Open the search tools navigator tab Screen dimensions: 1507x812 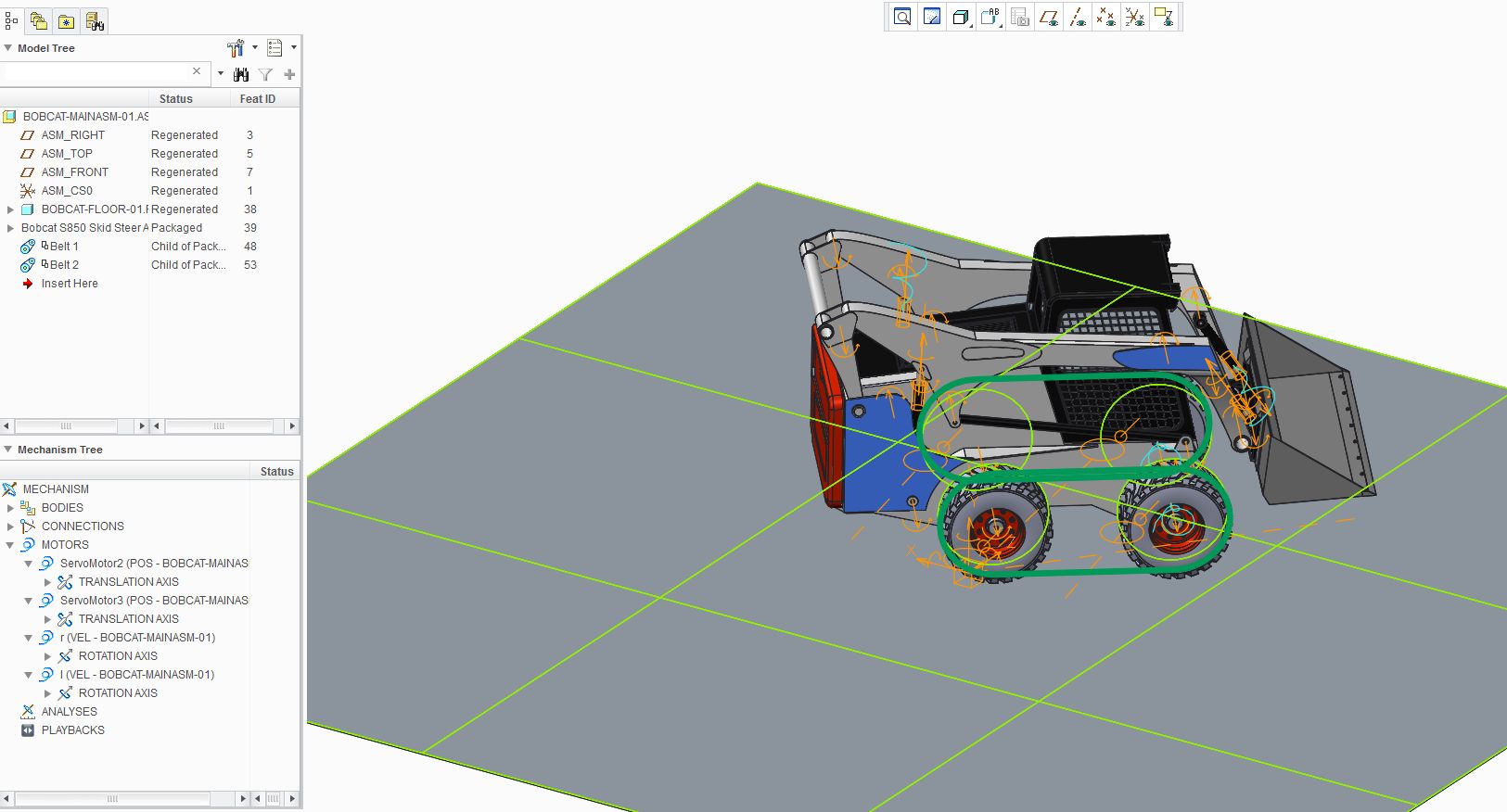95,19
